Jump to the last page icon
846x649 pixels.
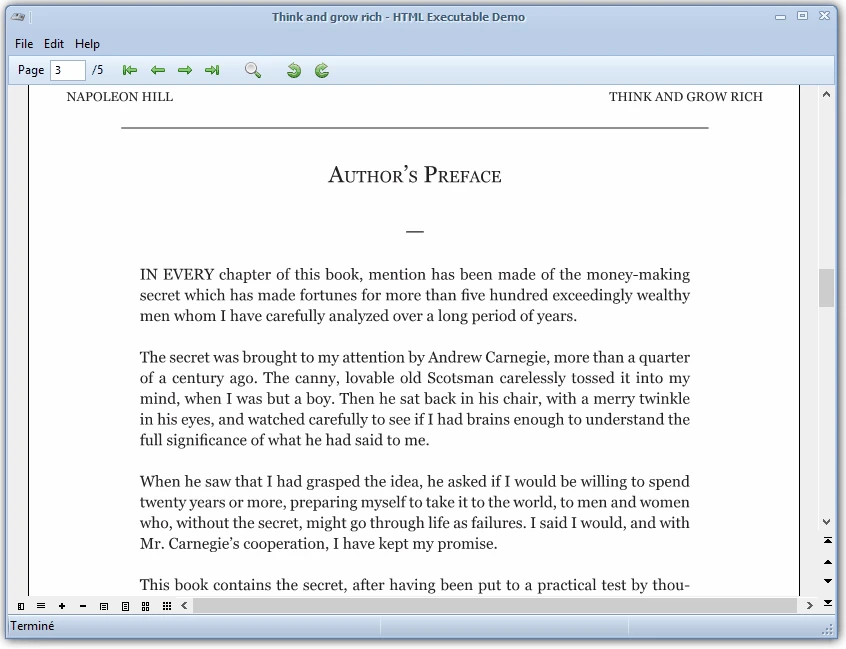pyautogui.click(x=212, y=70)
